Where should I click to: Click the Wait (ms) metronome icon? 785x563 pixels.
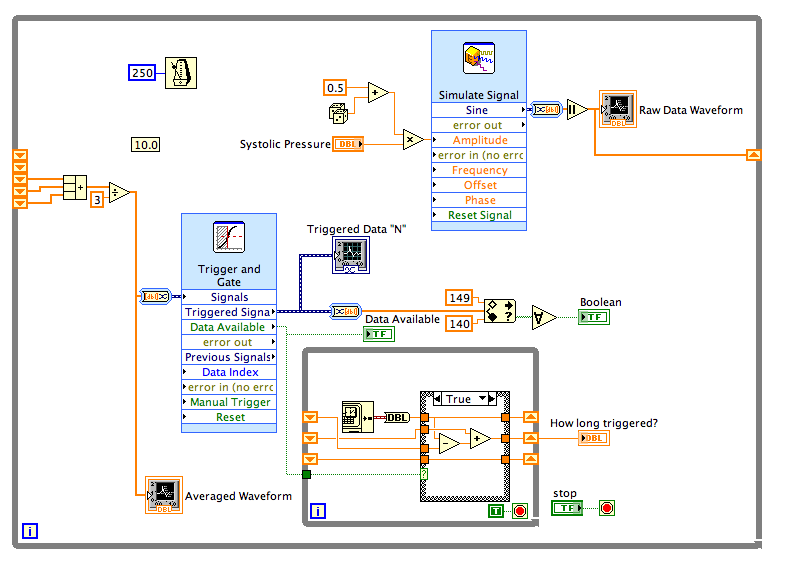click(x=181, y=73)
